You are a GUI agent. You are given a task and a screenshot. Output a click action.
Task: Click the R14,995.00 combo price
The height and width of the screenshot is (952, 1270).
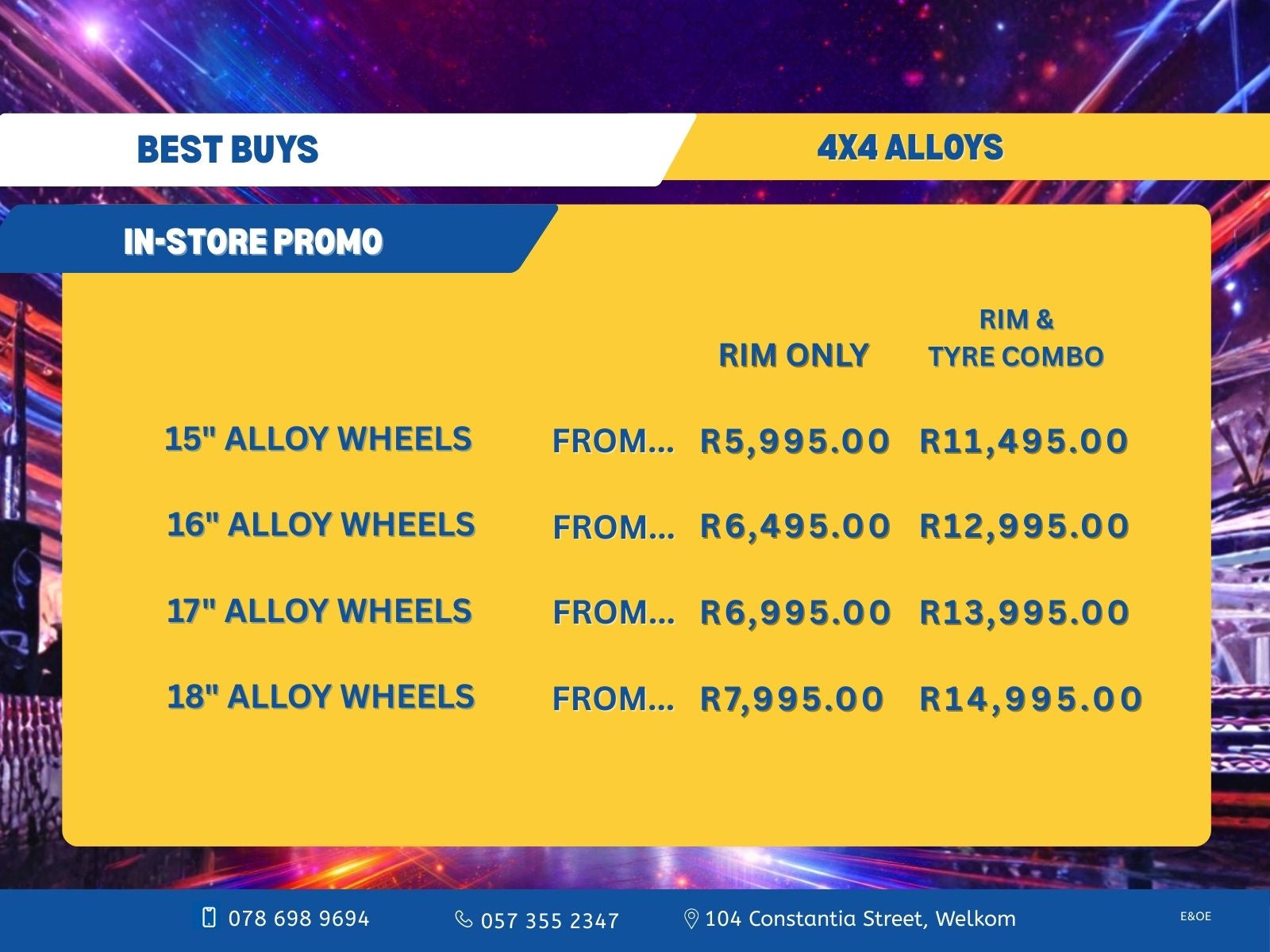click(x=1030, y=699)
